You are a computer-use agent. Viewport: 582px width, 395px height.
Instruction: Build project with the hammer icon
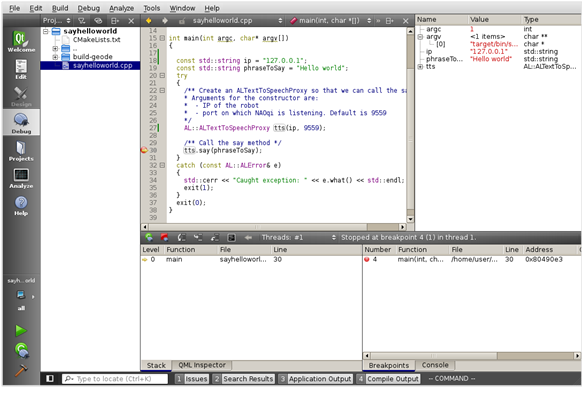click(x=21, y=370)
